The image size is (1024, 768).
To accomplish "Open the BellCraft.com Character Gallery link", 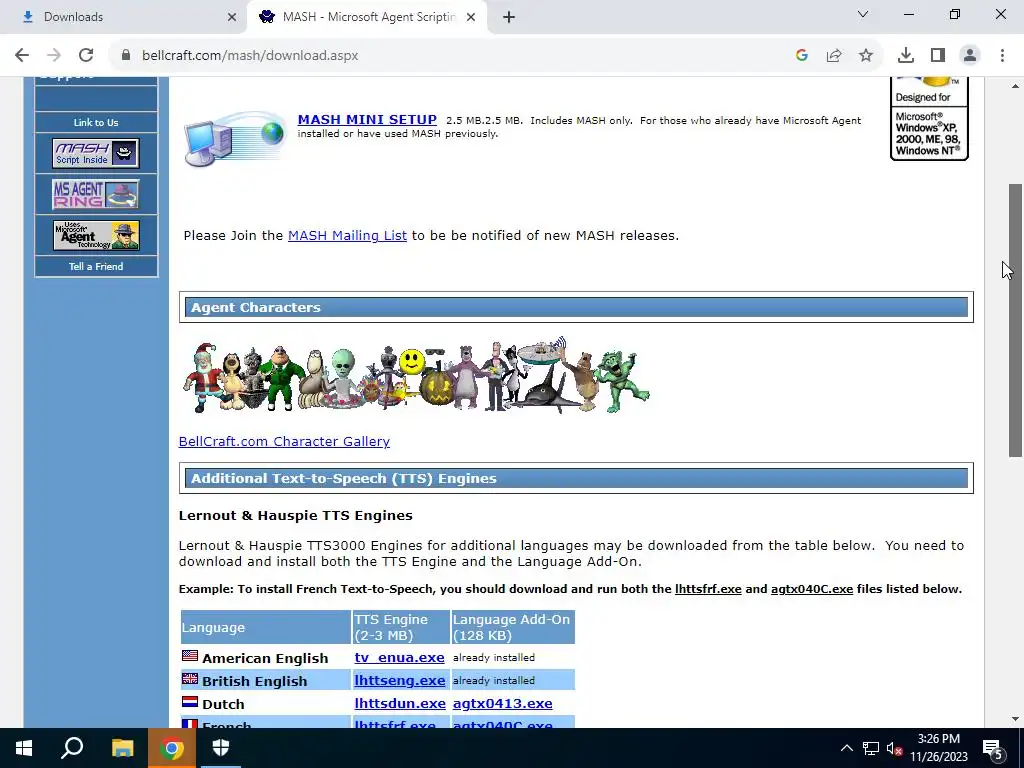I will [x=284, y=441].
